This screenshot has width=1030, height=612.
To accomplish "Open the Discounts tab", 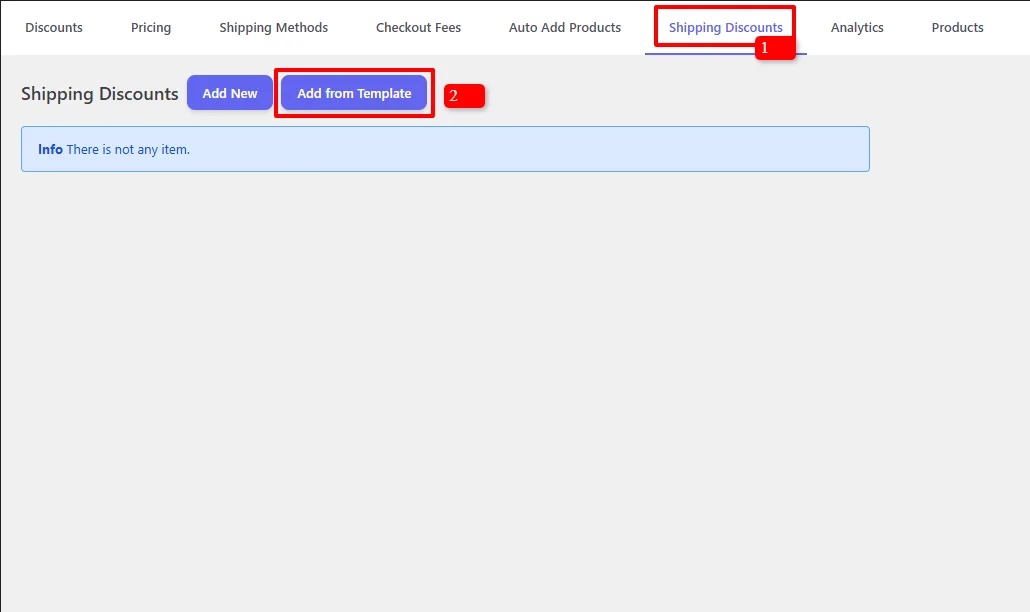I will coord(54,28).
